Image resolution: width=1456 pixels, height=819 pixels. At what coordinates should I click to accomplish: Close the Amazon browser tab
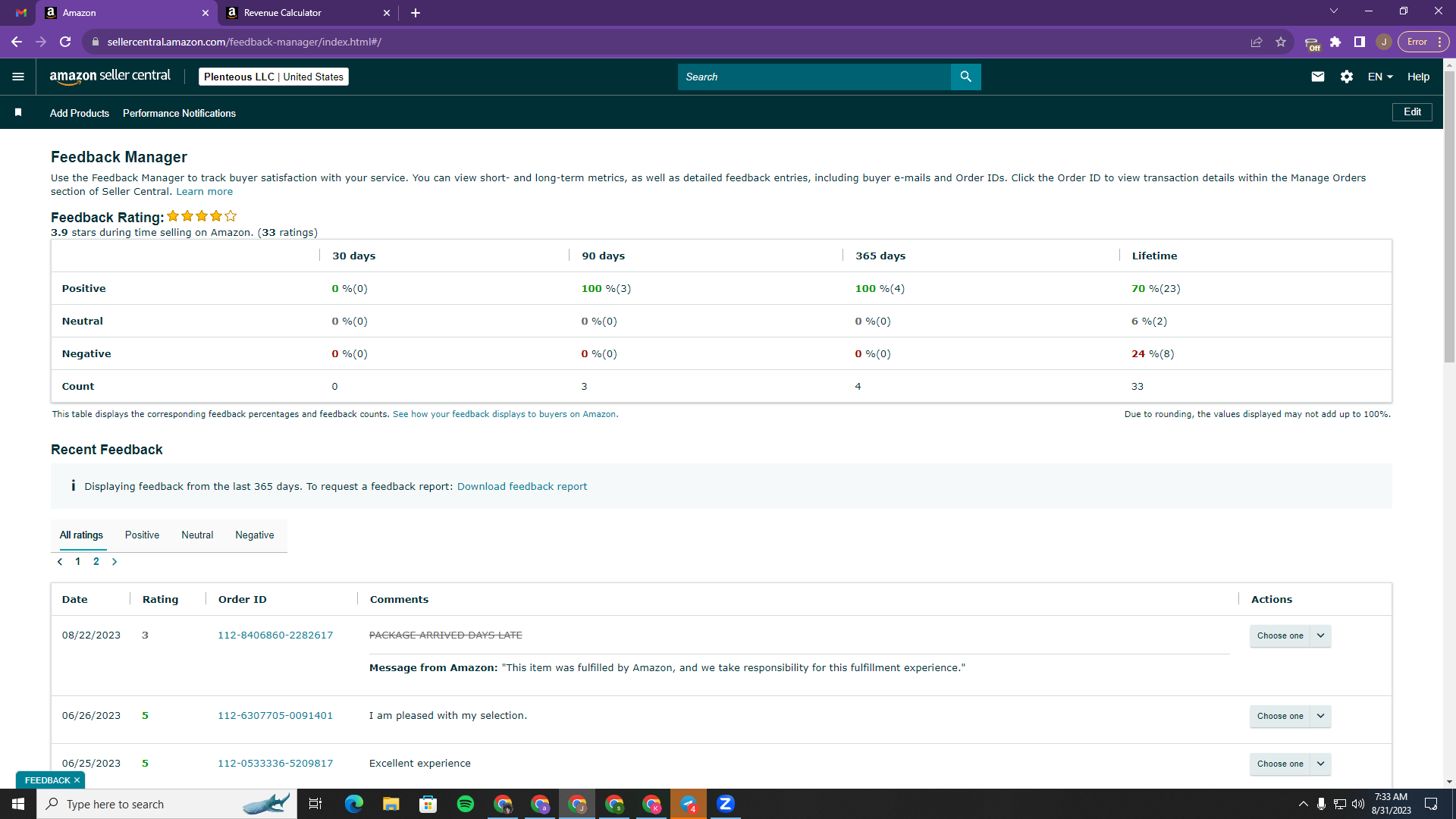coord(205,13)
